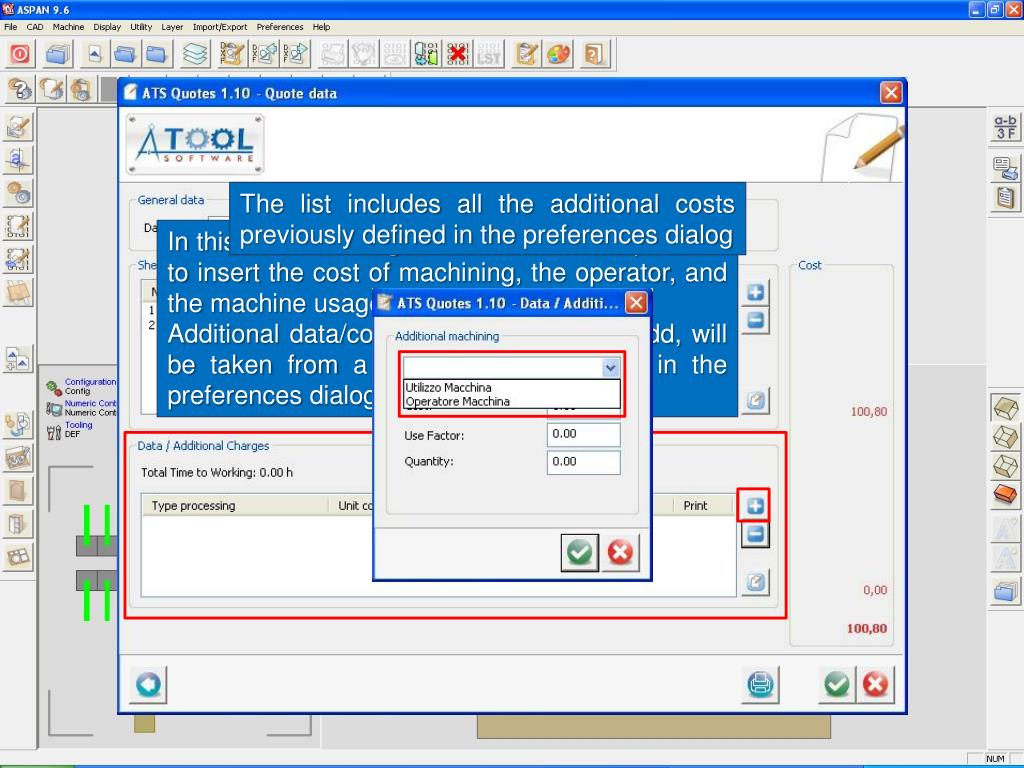The image size is (1024, 768).
Task: Click the machine transfer 0101 green icon
Action: click(x=426, y=54)
